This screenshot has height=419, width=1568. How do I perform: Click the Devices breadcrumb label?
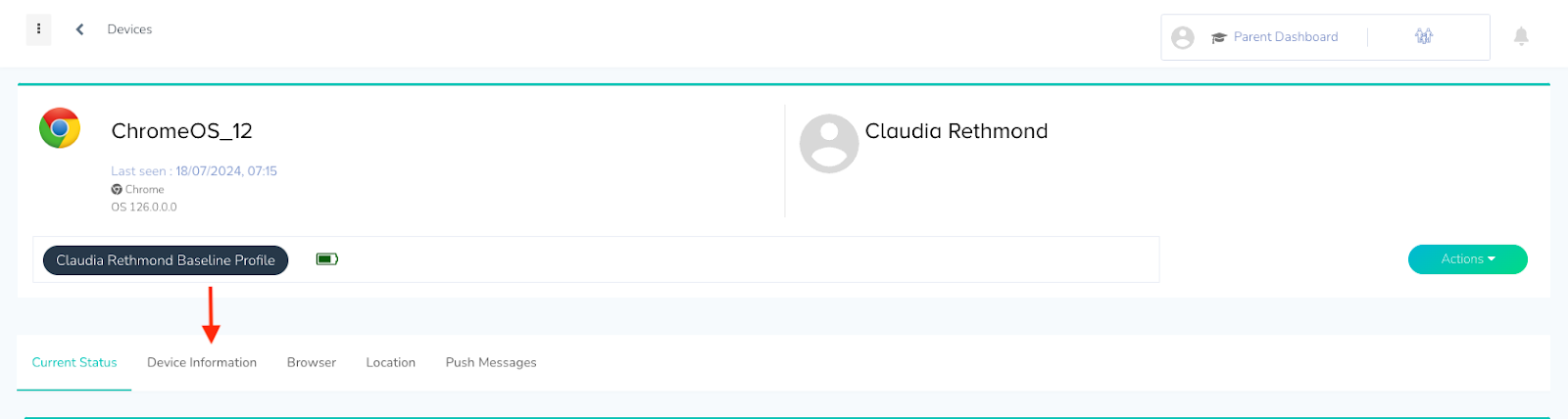129,29
